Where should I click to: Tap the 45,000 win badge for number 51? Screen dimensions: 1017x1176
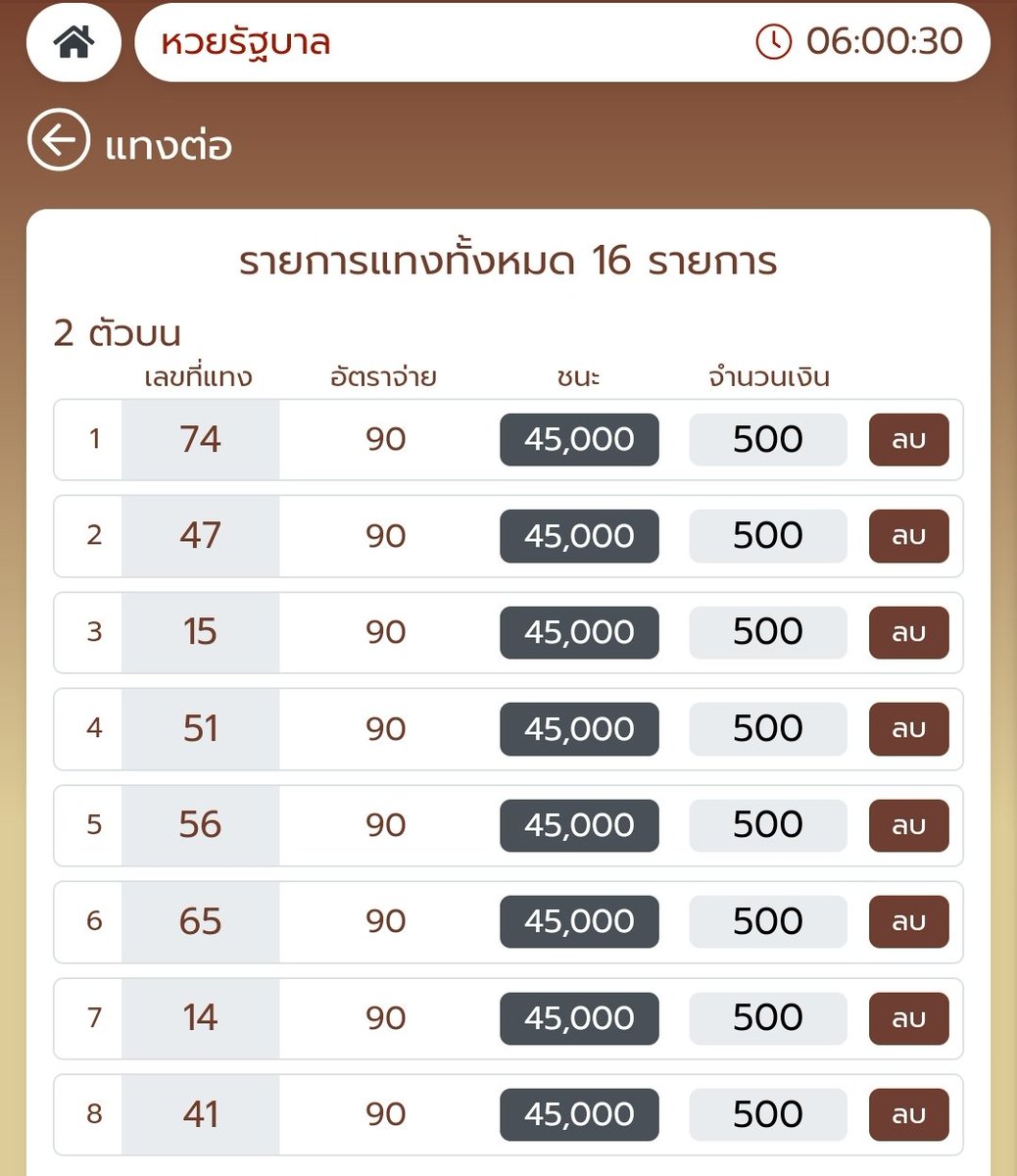[579, 728]
